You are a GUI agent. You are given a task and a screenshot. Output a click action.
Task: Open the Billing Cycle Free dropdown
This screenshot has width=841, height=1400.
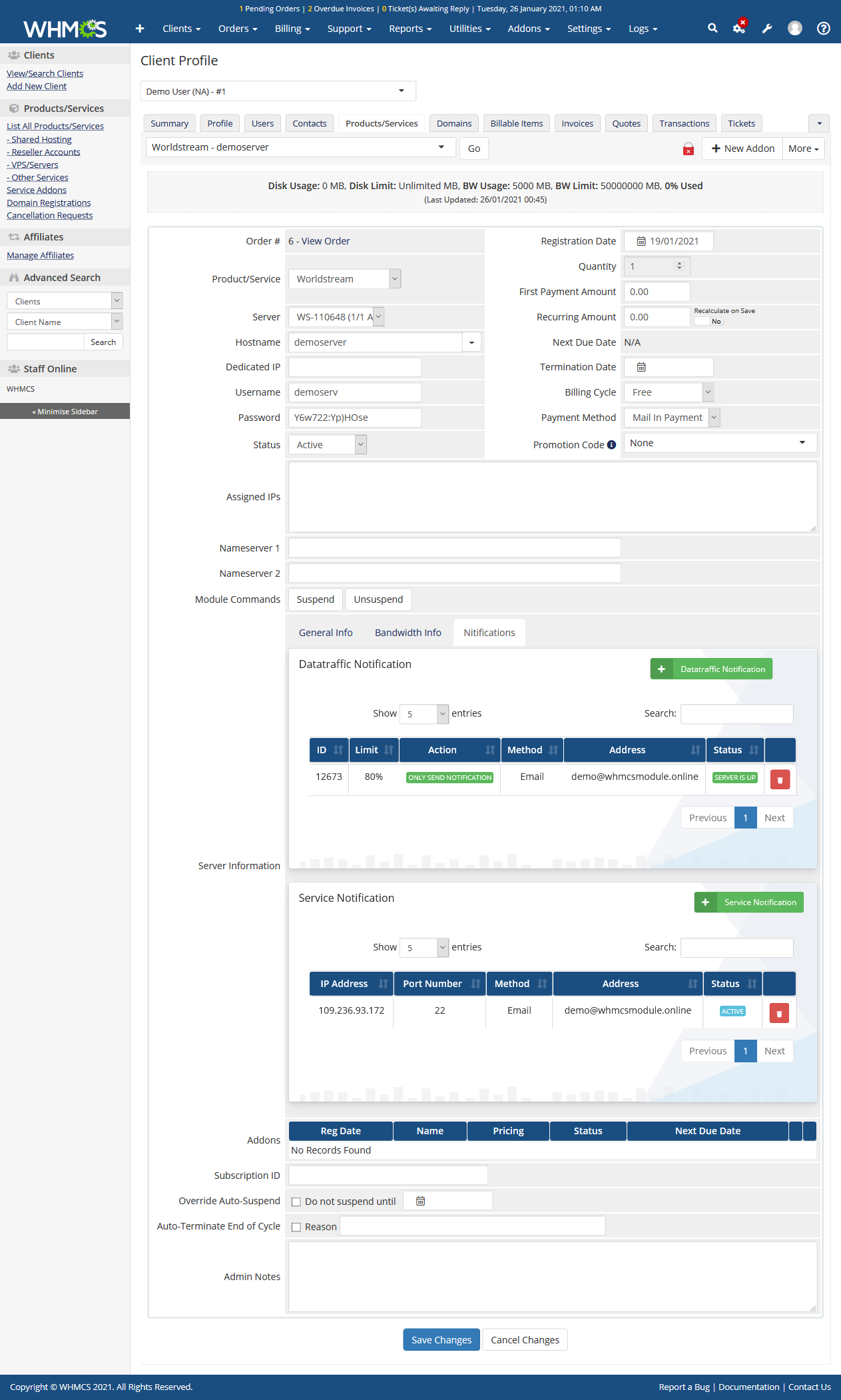pyautogui.click(x=669, y=392)
